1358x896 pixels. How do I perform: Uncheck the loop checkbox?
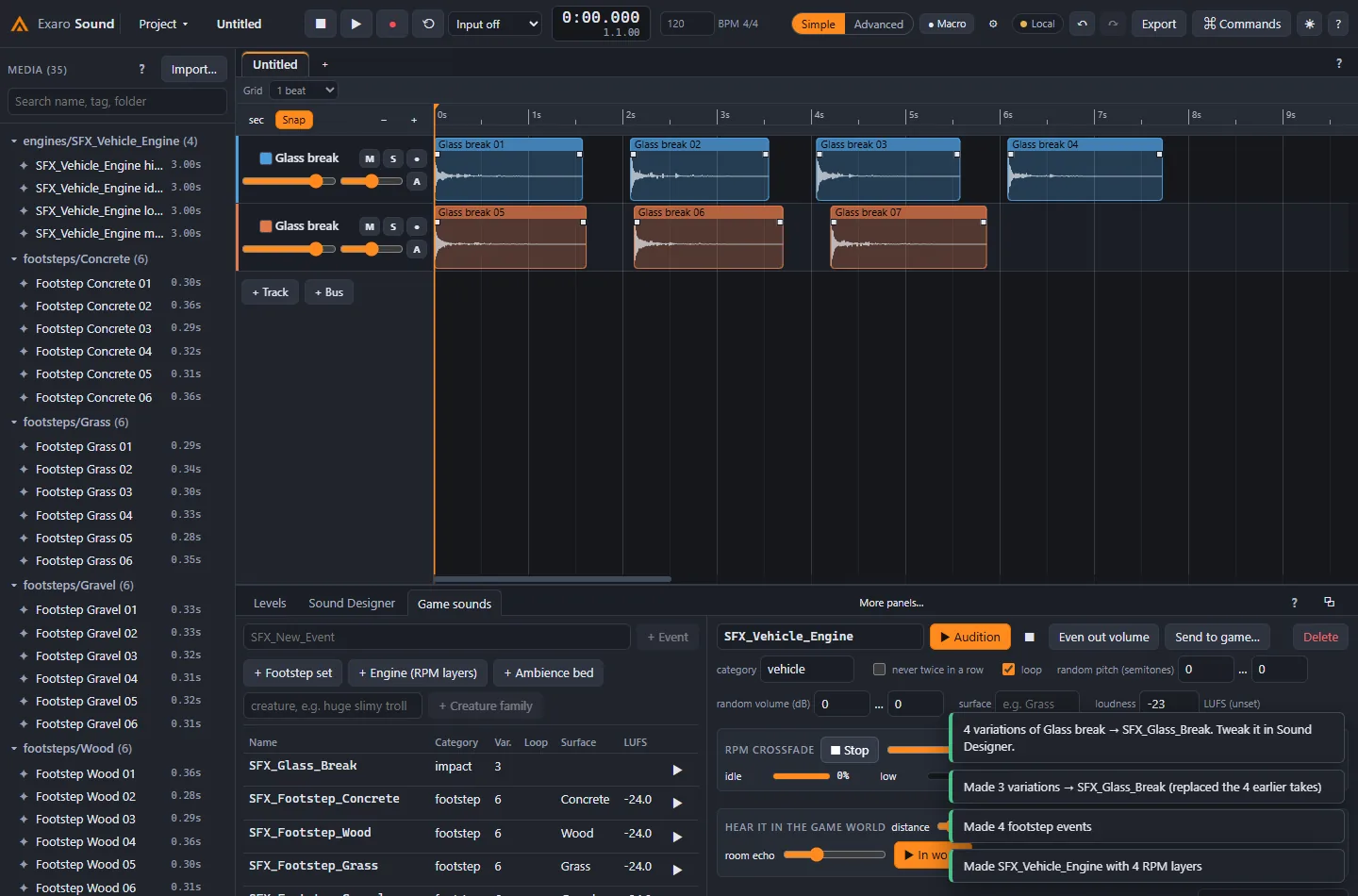[1008, 670]
